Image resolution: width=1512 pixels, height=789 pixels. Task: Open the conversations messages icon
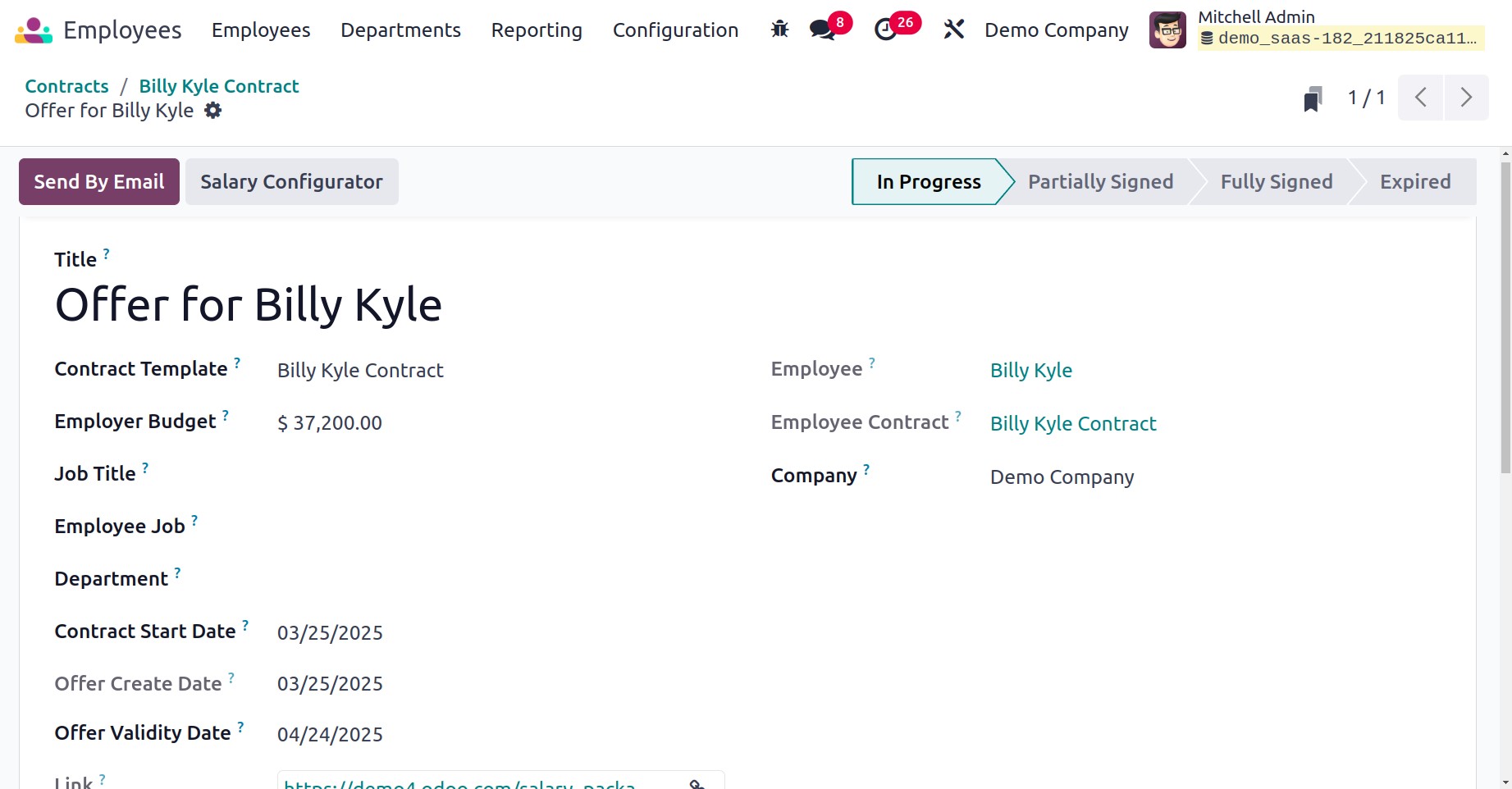(x=822, y=30)
